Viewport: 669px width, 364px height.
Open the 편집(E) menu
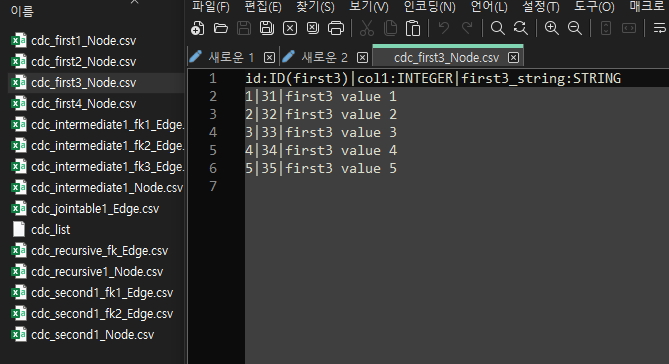tap(263, 6)
